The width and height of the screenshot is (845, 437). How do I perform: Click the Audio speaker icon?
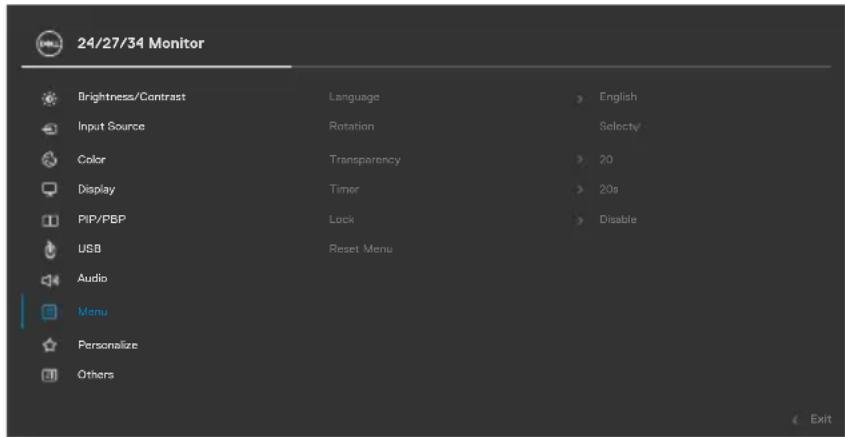coord(49,280)
